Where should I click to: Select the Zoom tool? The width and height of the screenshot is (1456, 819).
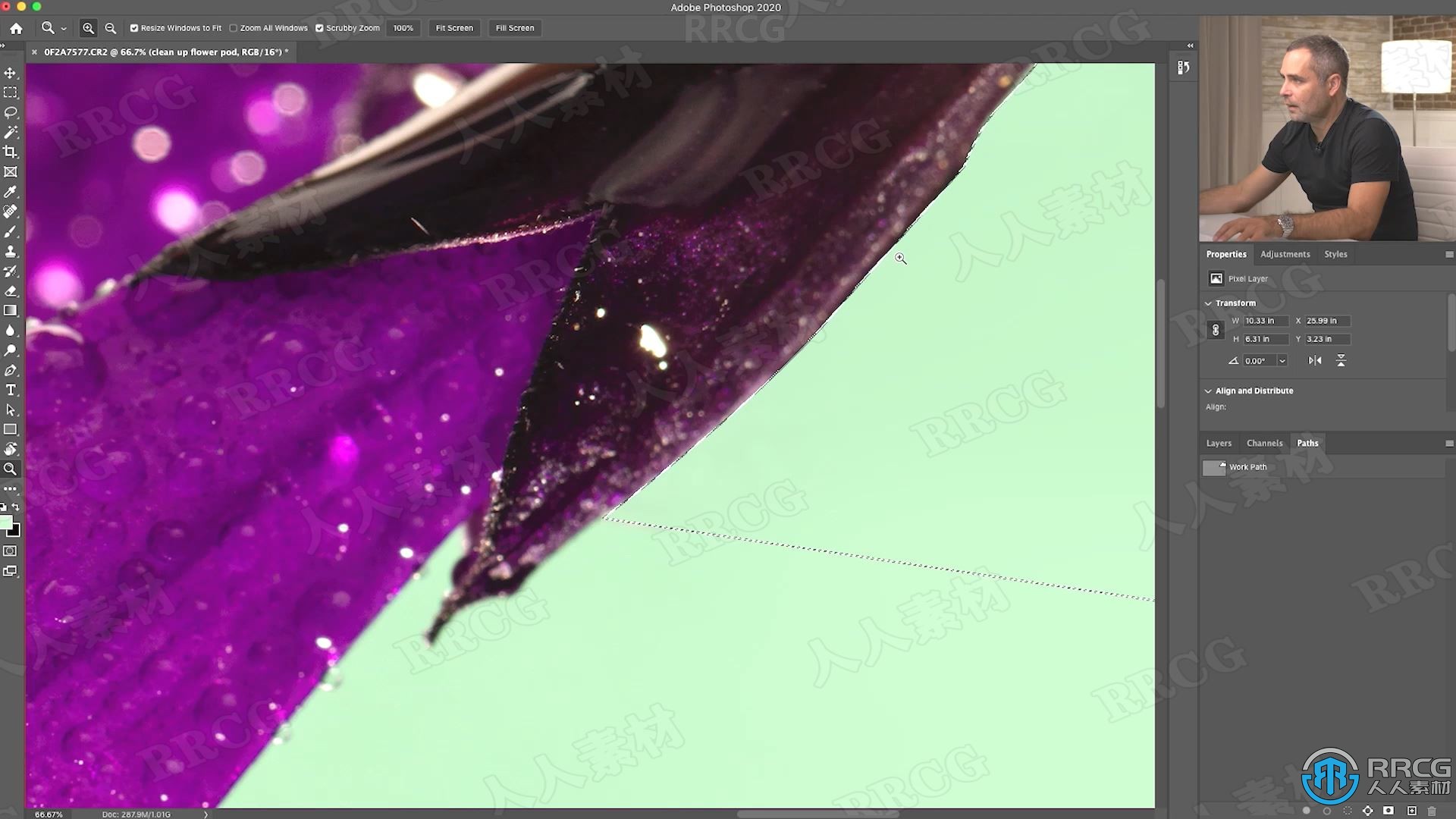(11, 469)
